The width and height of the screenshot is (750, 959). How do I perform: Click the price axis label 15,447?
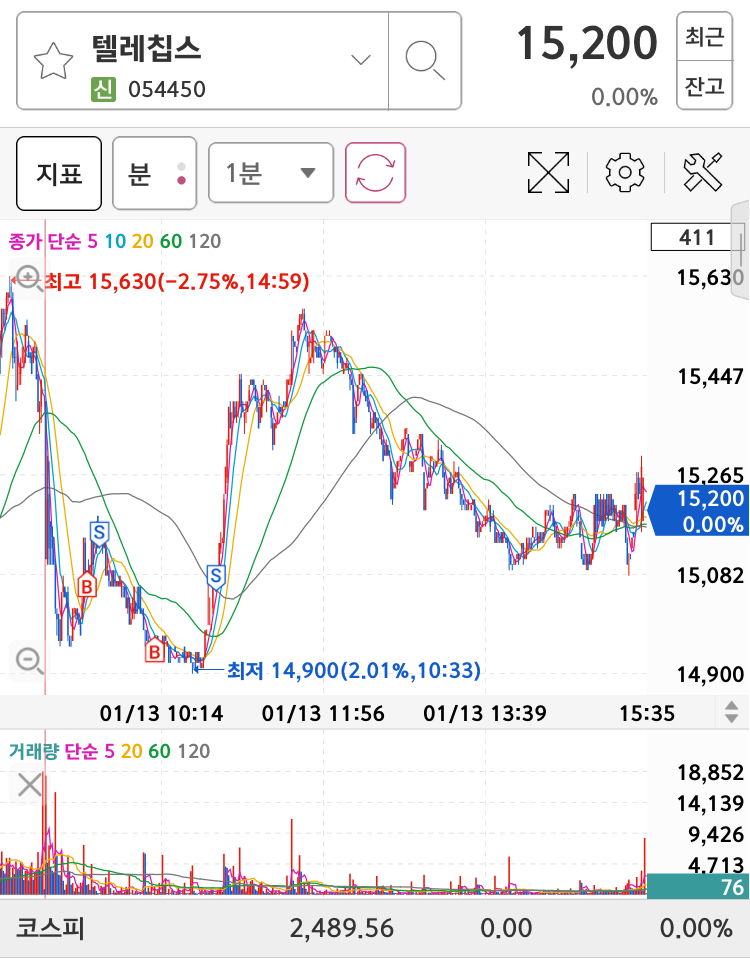click(x=710, y=377)
